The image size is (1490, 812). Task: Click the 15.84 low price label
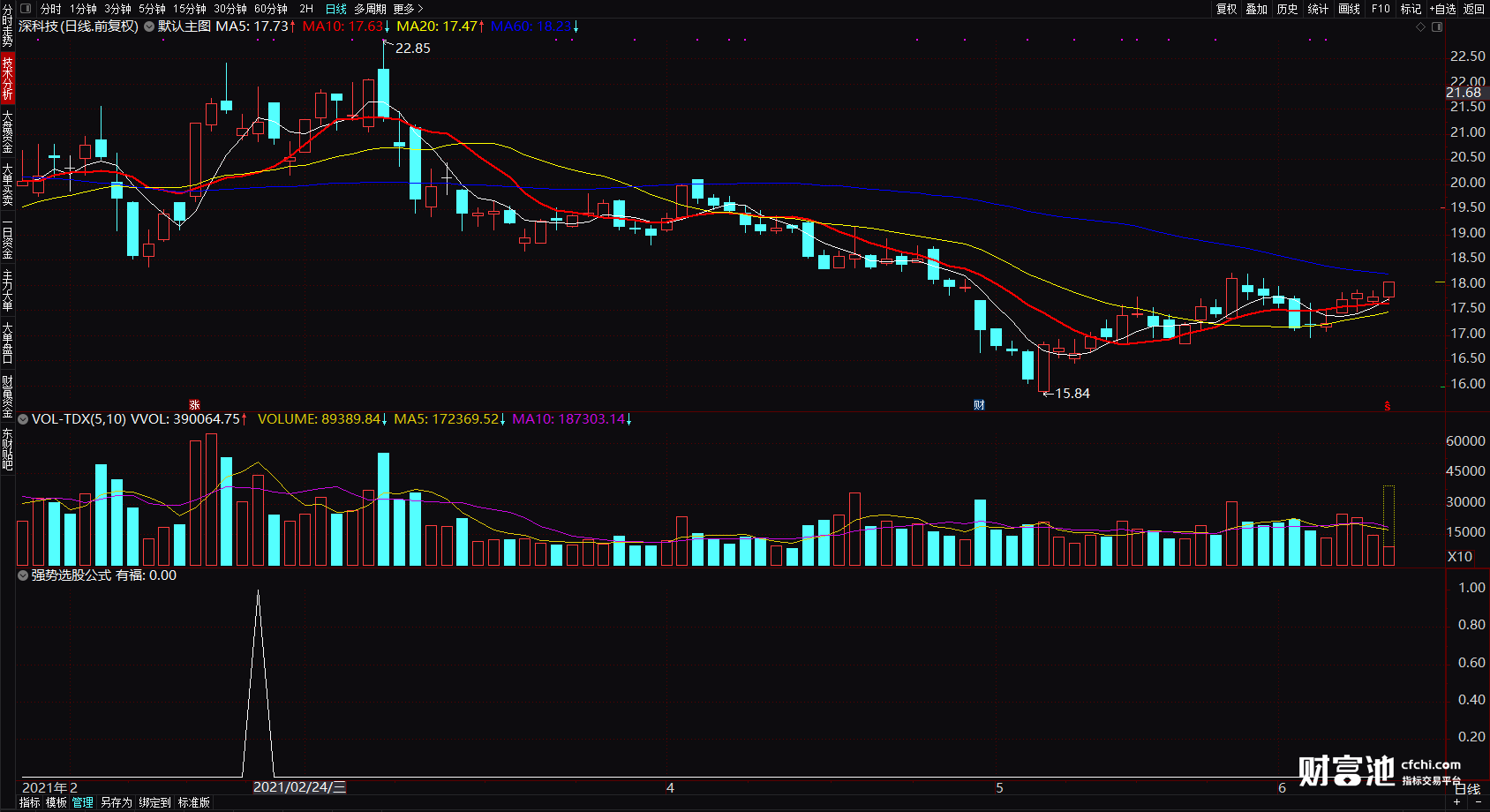point(1072,394)
